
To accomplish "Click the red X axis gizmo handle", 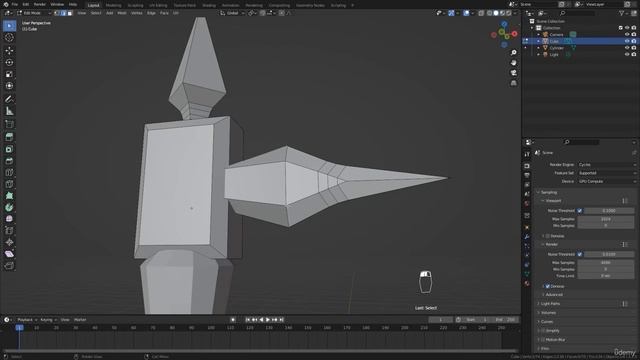I will (514, 34).
